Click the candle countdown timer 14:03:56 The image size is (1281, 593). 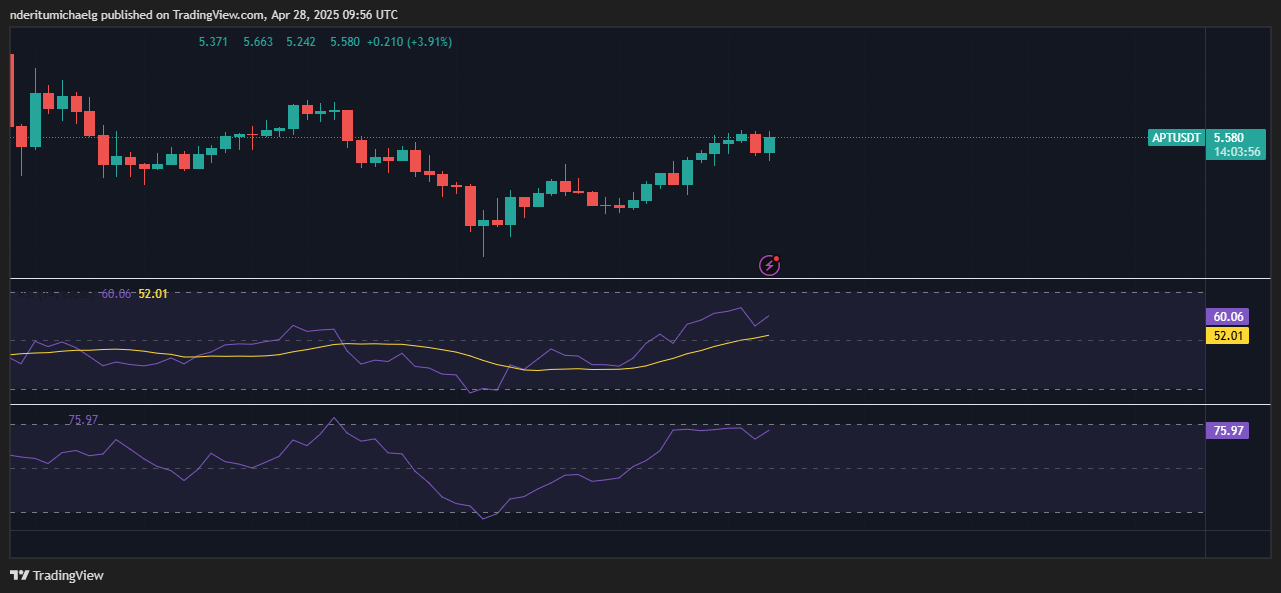[x=1237, y=152]
